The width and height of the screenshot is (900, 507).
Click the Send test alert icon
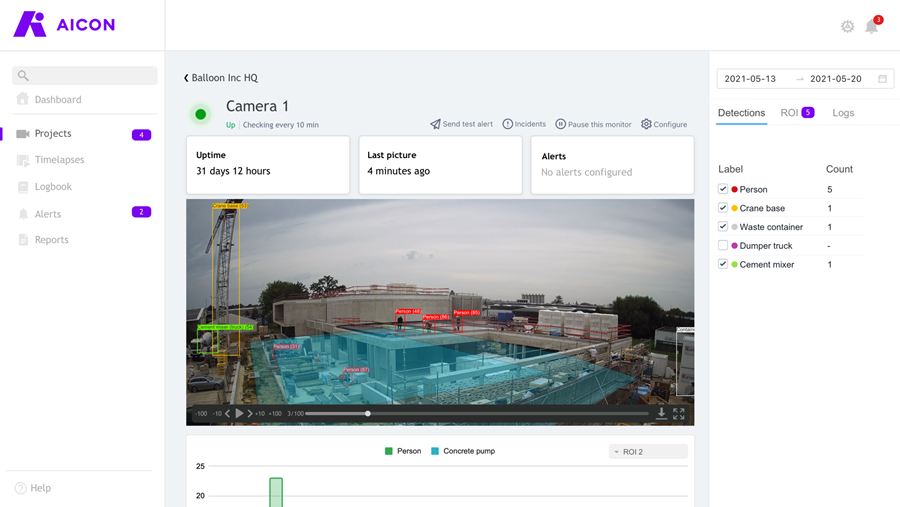(x=435, y=124)
